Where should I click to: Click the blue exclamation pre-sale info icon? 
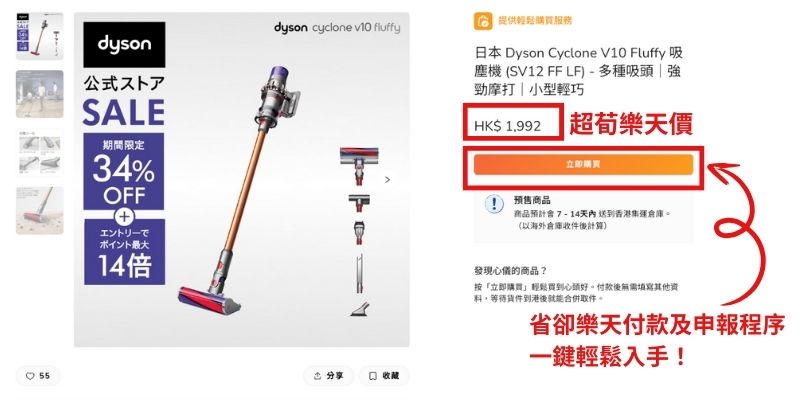click(493, 204)
